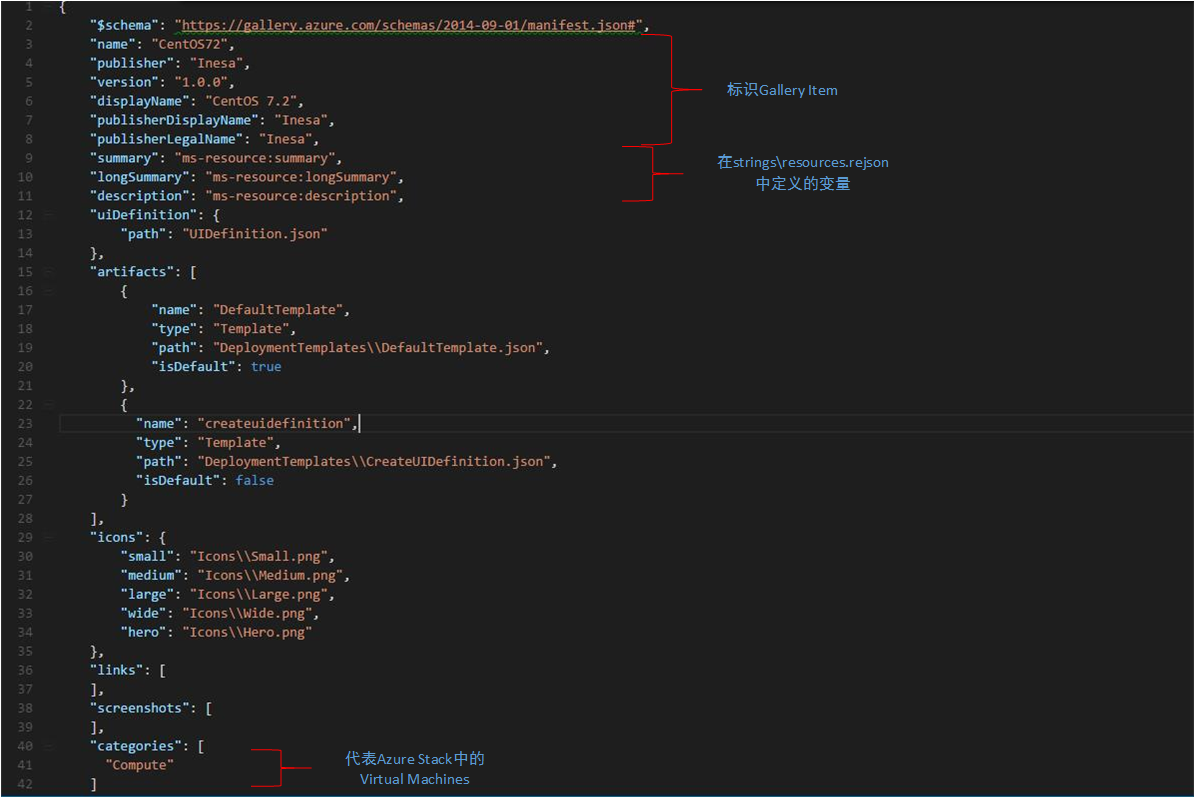Screen dimensions: 1195x798
Task: Click the "true" isDefault value
Action: pos(266,367)
